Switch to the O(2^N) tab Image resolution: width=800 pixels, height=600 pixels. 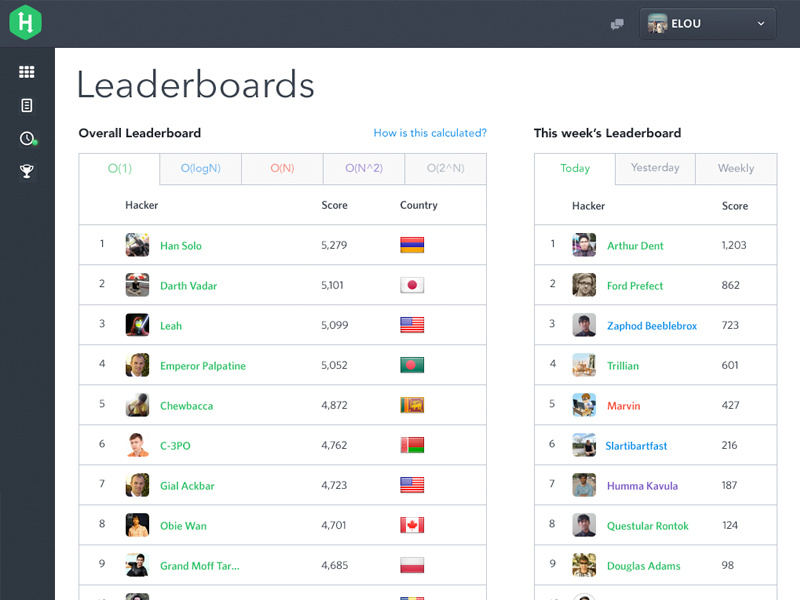coord(445,168)
